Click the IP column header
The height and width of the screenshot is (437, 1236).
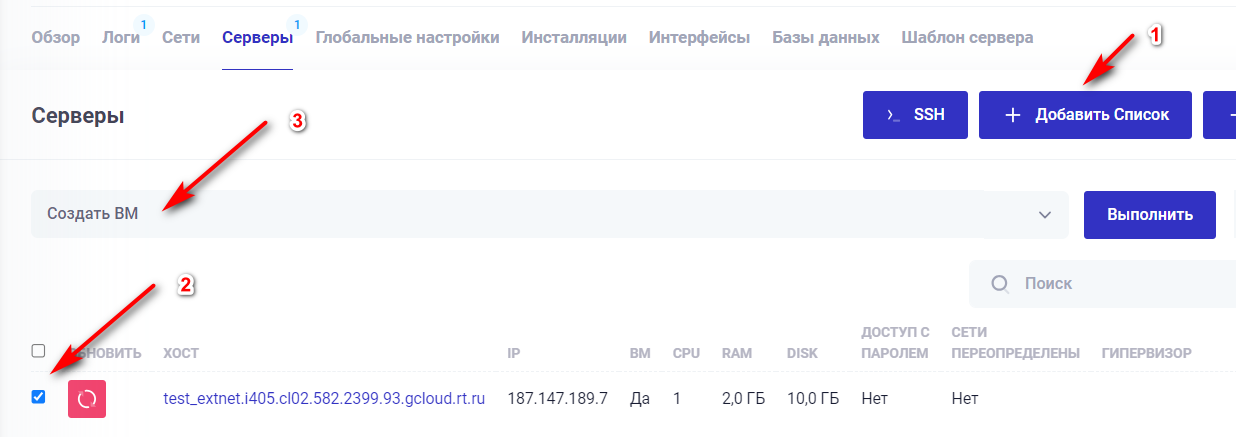514,353
